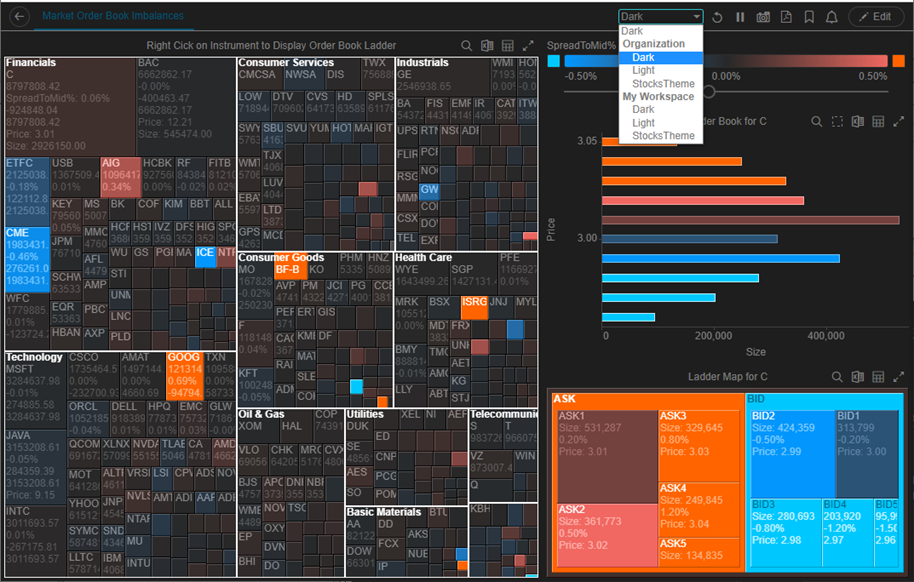Select the ASK2 block in Ladder Map
914x582 pixels.
tap(607, 535)
